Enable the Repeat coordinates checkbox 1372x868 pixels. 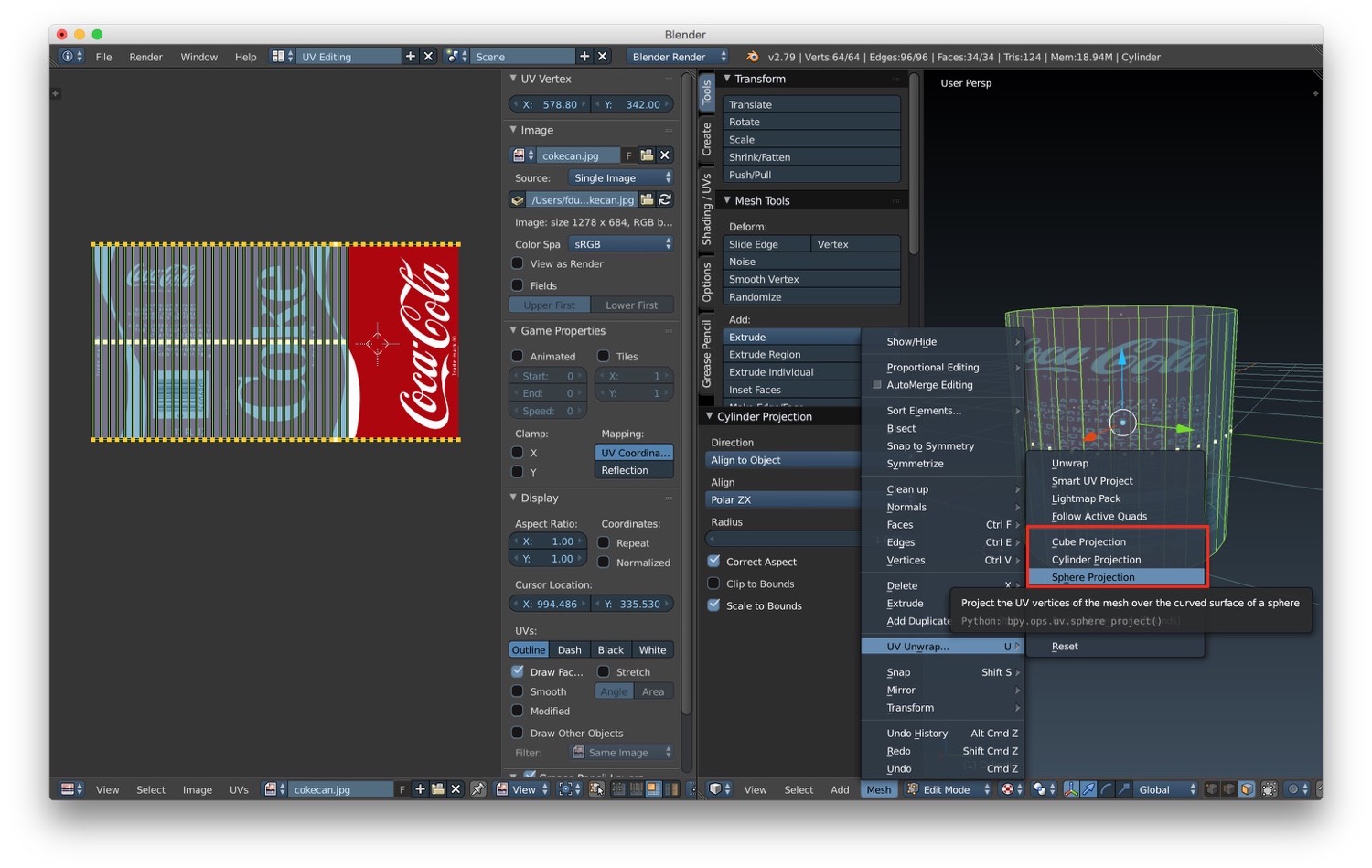click(x=604, y=543)
